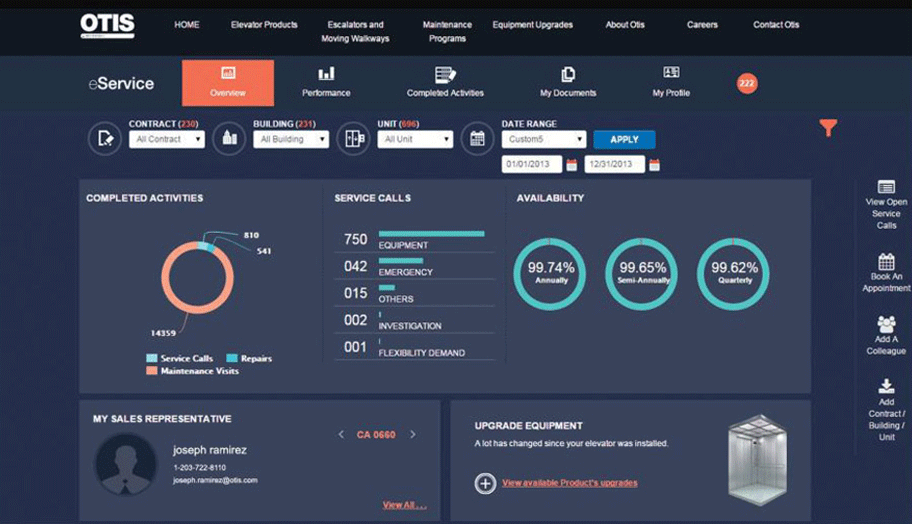
Task: Open About Otis menu
Action: click(625, 25)
